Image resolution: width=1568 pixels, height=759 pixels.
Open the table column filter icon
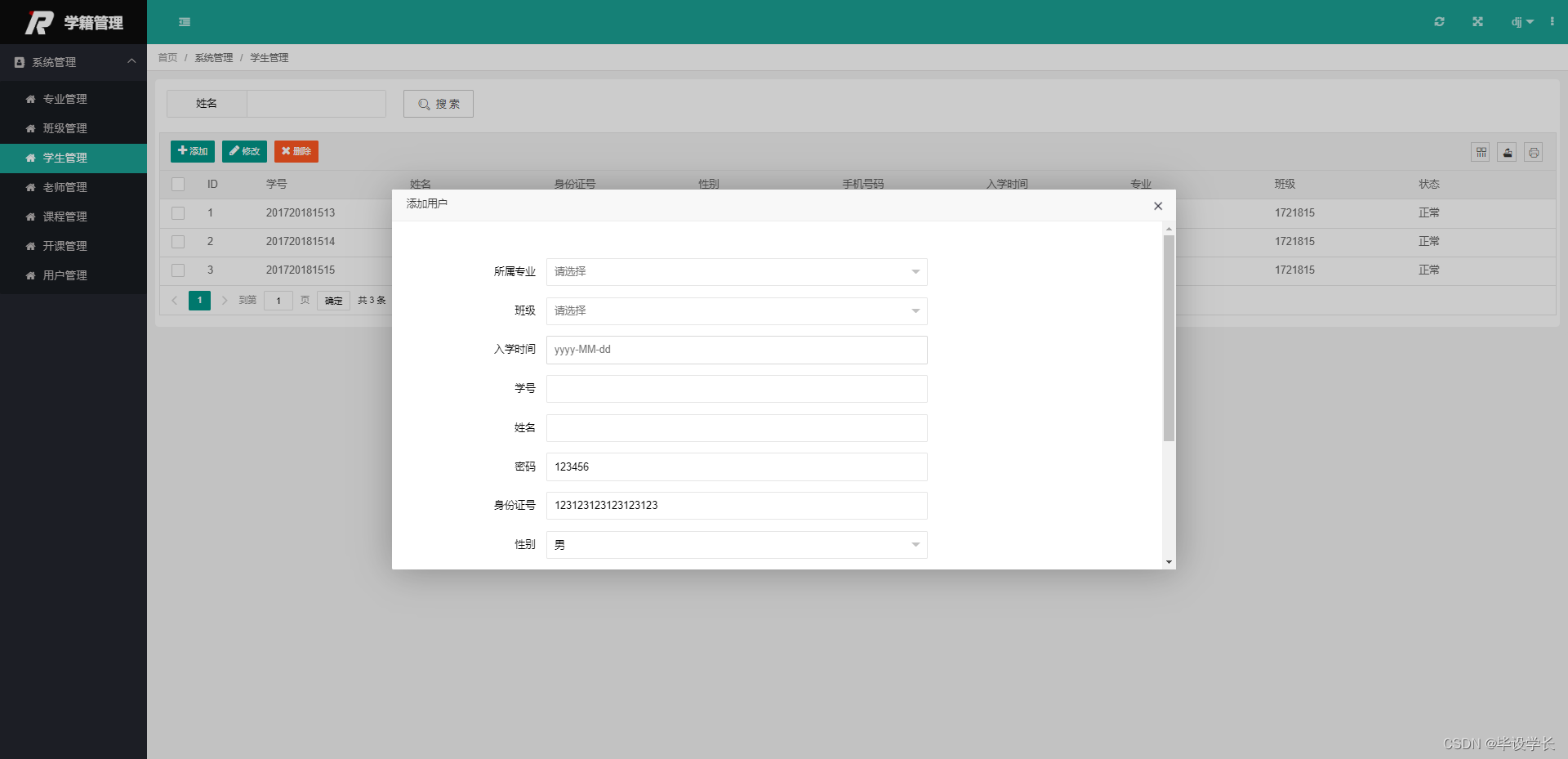[x=1481, y=152]
